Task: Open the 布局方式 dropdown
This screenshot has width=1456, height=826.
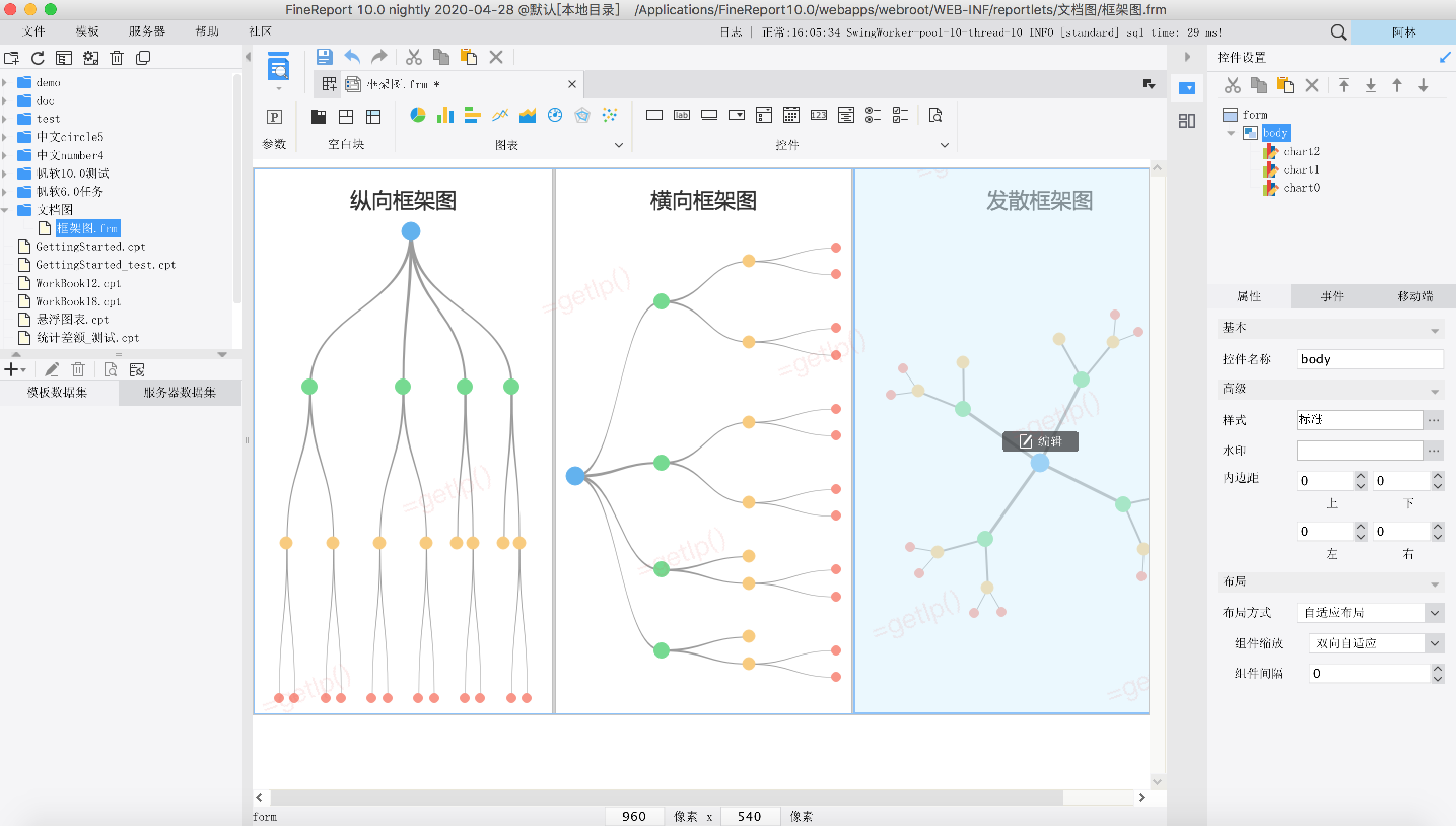Action: coord(1434,613)
